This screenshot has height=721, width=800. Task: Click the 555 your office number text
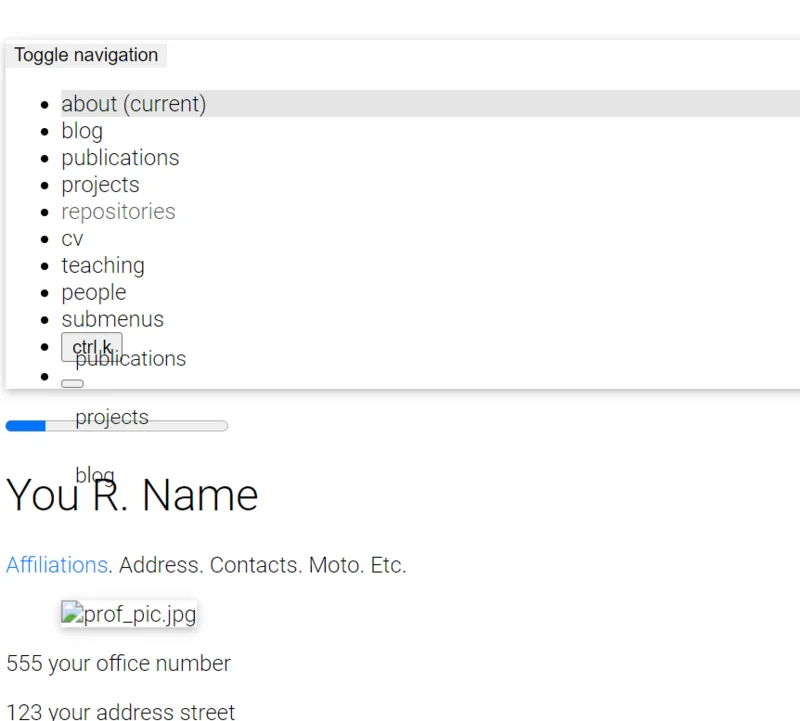118,664
